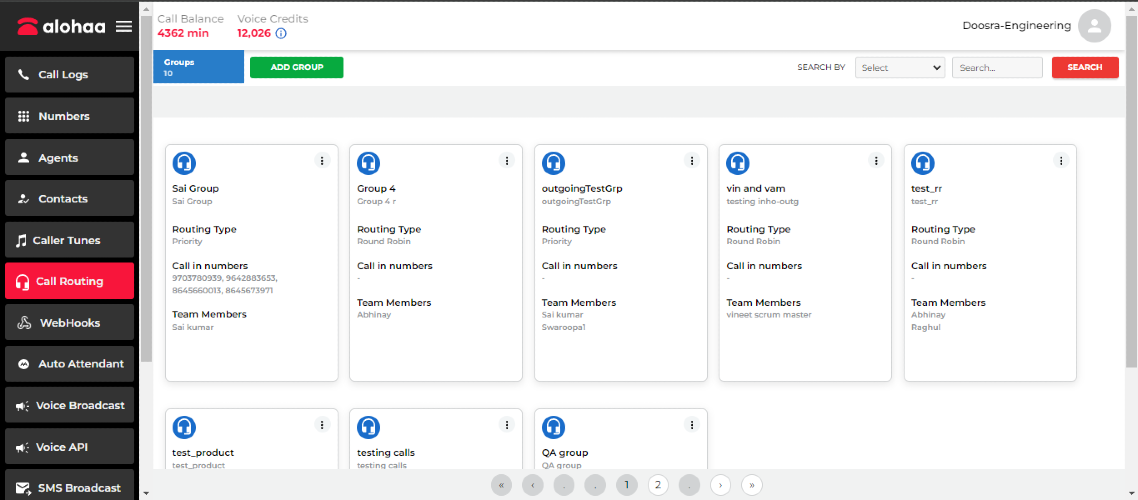Click the Sai Group headset icon
Screen dimensions: 1138x500
click(x=184, y=163)
